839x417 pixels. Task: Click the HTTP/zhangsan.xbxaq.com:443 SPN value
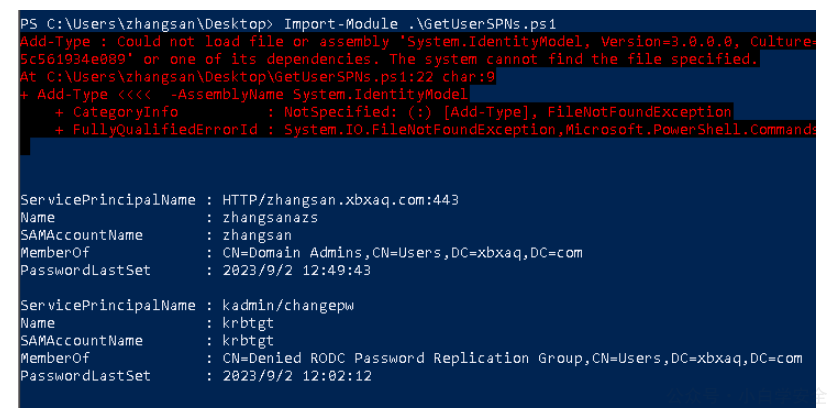(x=340, y=200)
